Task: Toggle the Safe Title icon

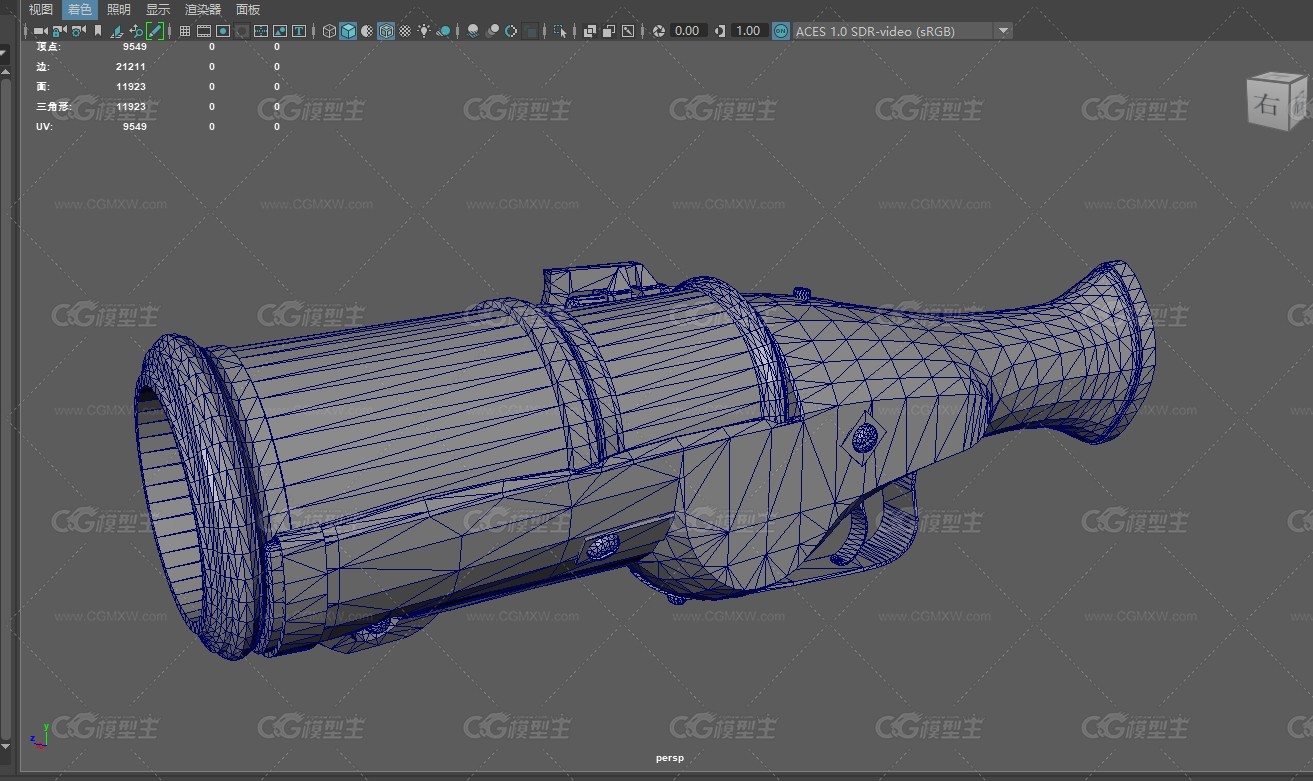Action: [x=298, y=31]
